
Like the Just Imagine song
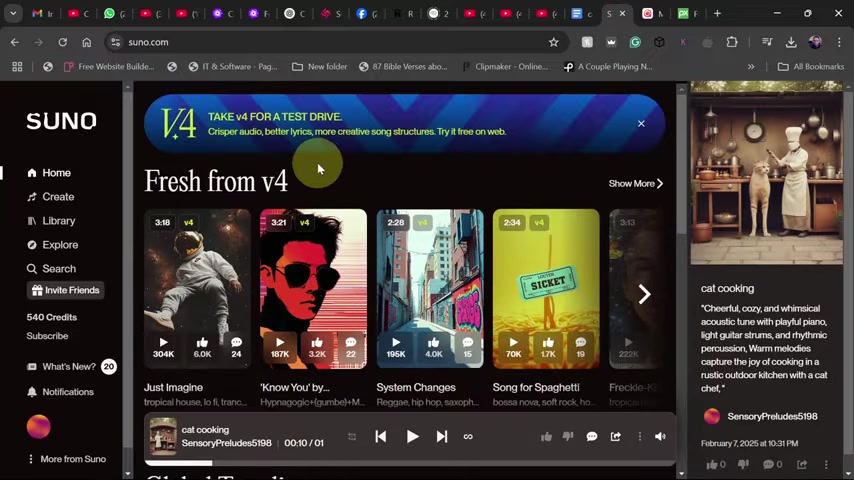point(202,347)
